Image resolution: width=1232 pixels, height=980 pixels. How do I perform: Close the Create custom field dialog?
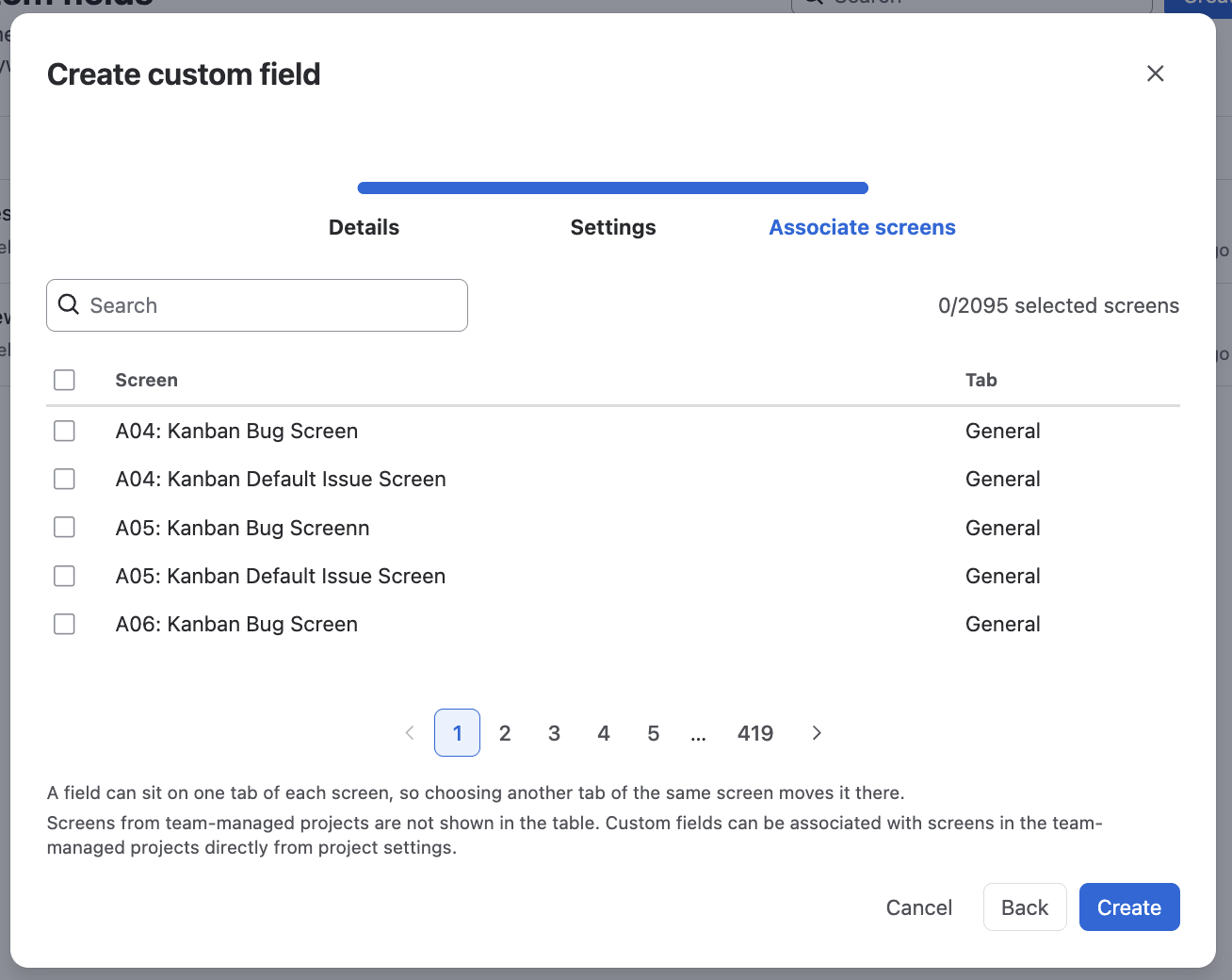pos(1156,73)
